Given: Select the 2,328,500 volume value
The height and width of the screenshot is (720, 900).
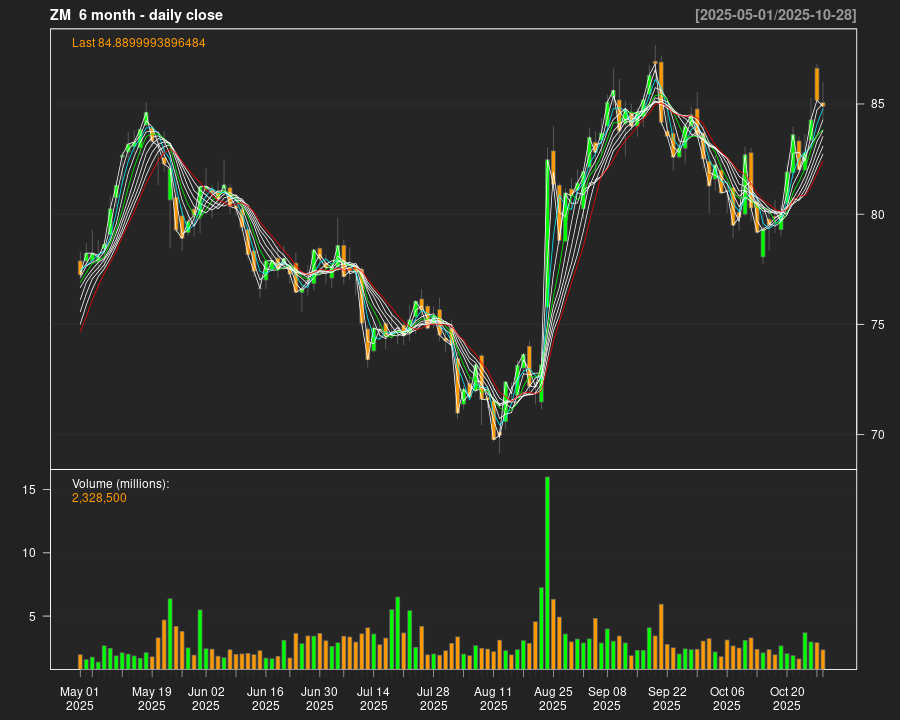Looking at the screenshot, I should coord(99,498).
